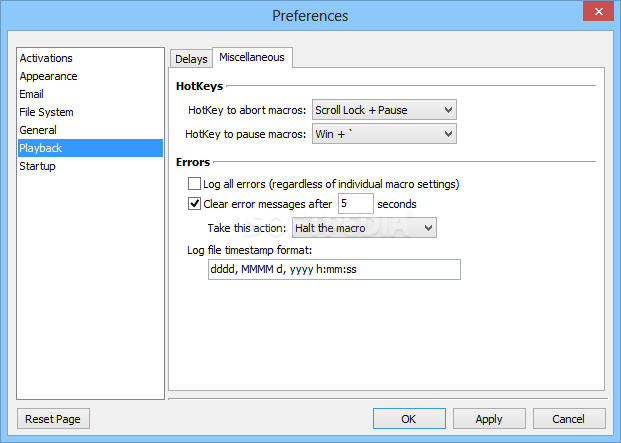The image size is (621, 443).
Task: Select the highlighted Playback category
Action: pyautogui.click(x=90, y=148)
